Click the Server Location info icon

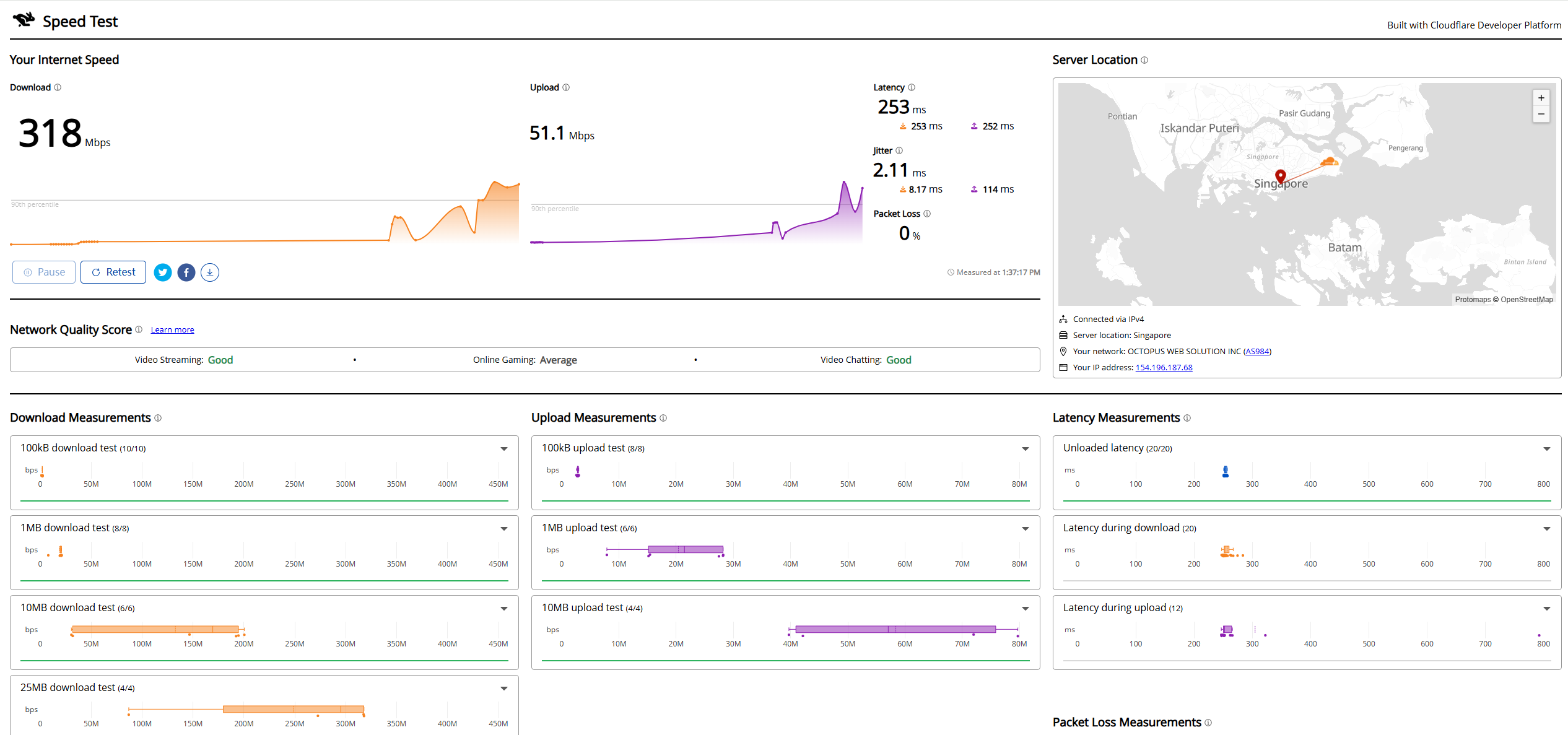point(1144,60)
